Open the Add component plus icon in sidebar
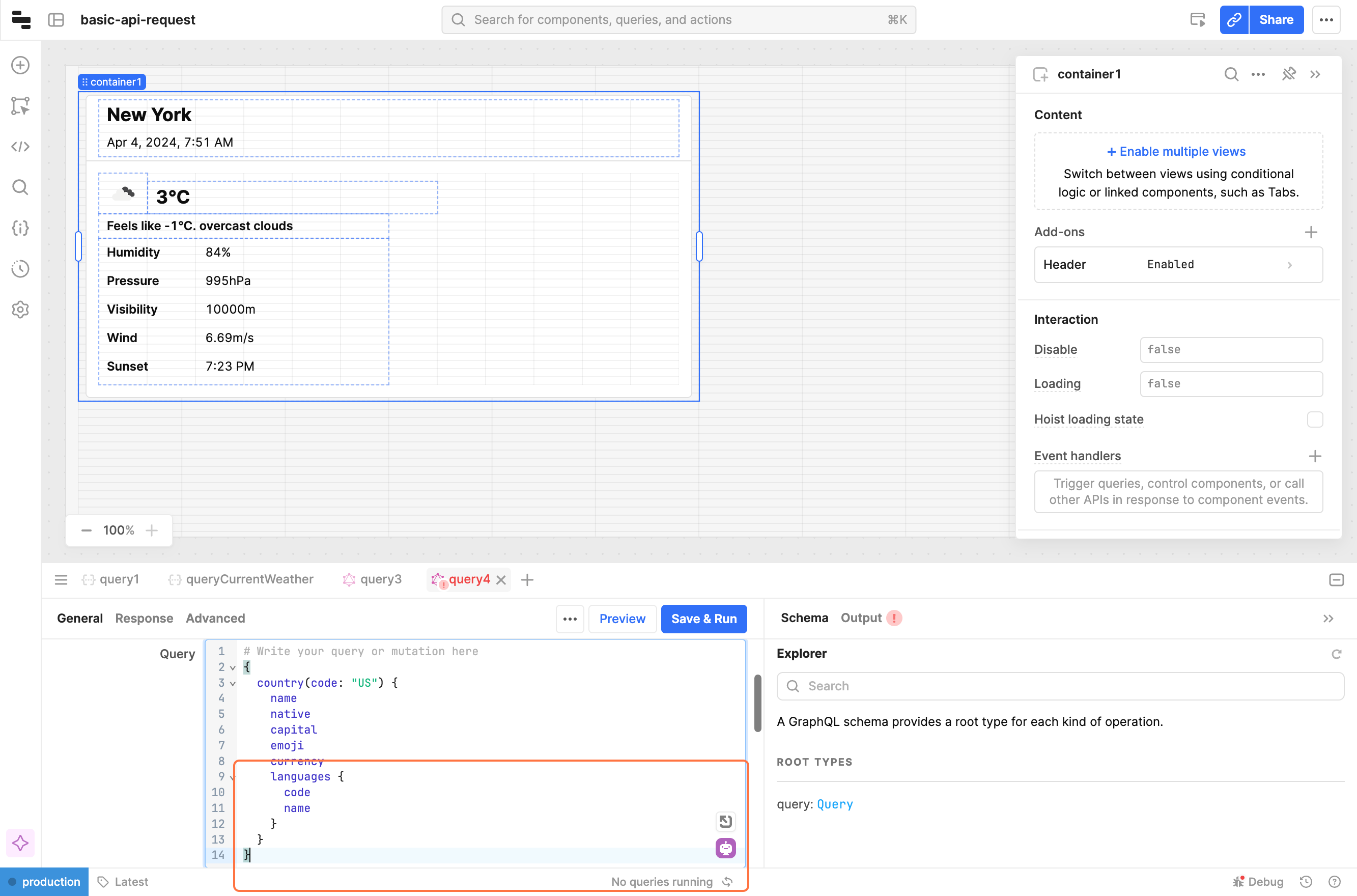The width and height of the screenshot is (1357, 896). 20,65
